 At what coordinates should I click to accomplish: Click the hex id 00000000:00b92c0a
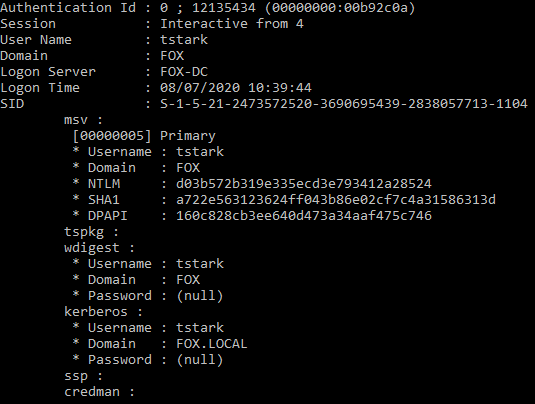tap(340, 8)
